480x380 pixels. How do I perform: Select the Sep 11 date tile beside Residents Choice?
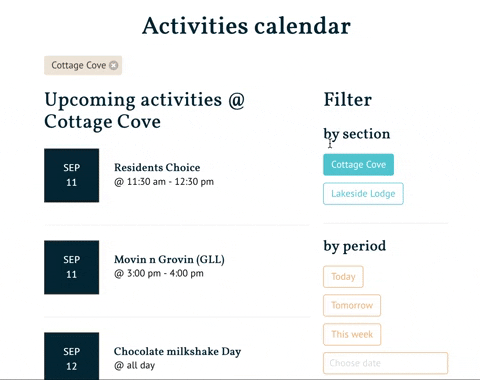(71, 175)
